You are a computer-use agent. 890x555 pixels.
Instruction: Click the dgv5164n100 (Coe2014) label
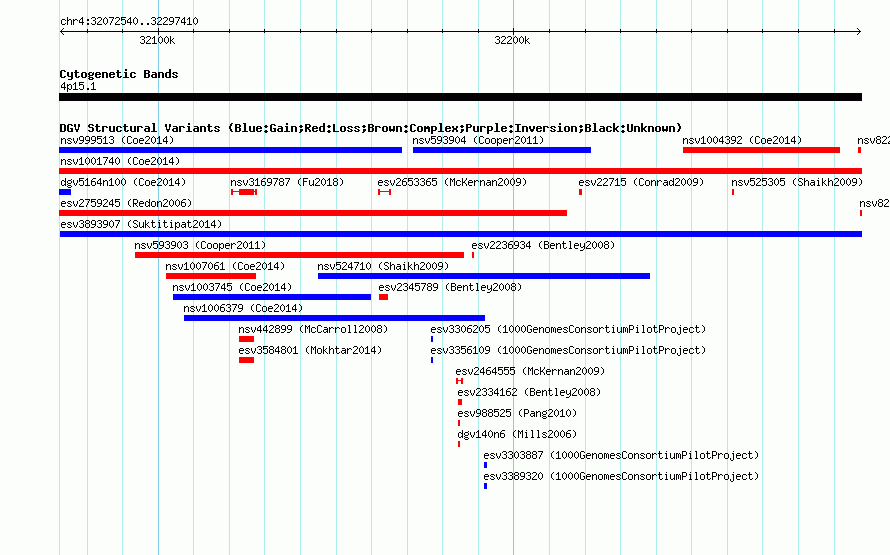click(123, 182)
